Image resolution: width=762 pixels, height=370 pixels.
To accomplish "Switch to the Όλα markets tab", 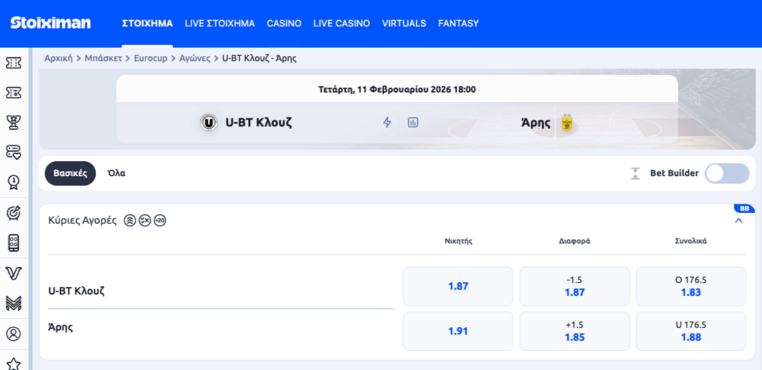I will click(117, 174).
